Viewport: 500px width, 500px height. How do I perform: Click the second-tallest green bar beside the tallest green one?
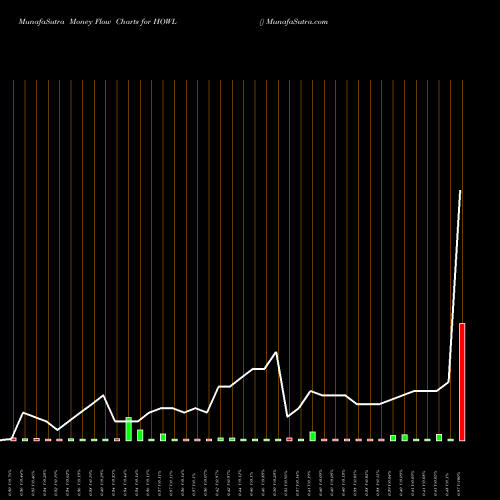click(140, 435)
